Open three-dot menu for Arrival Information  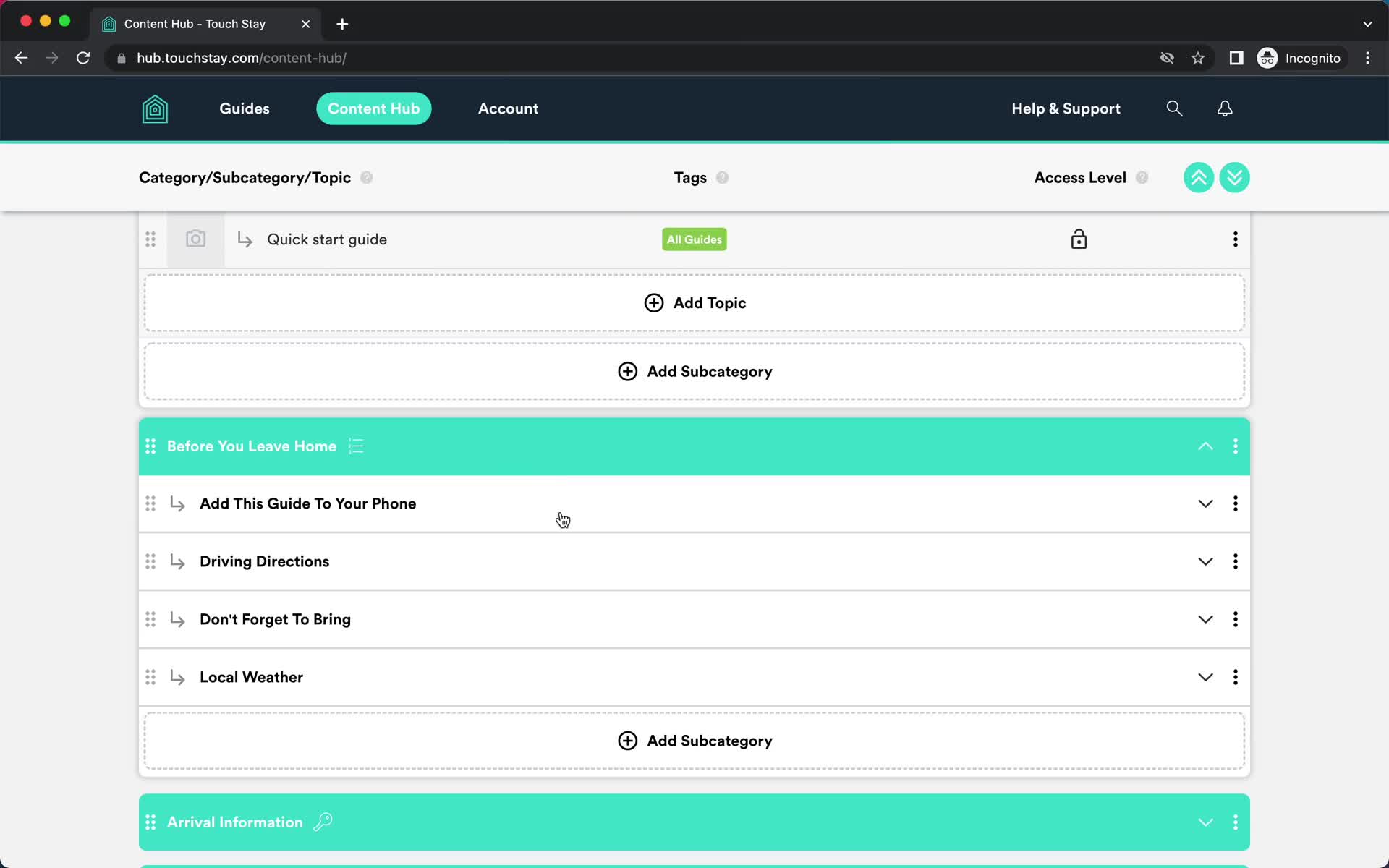(1235, 822)
